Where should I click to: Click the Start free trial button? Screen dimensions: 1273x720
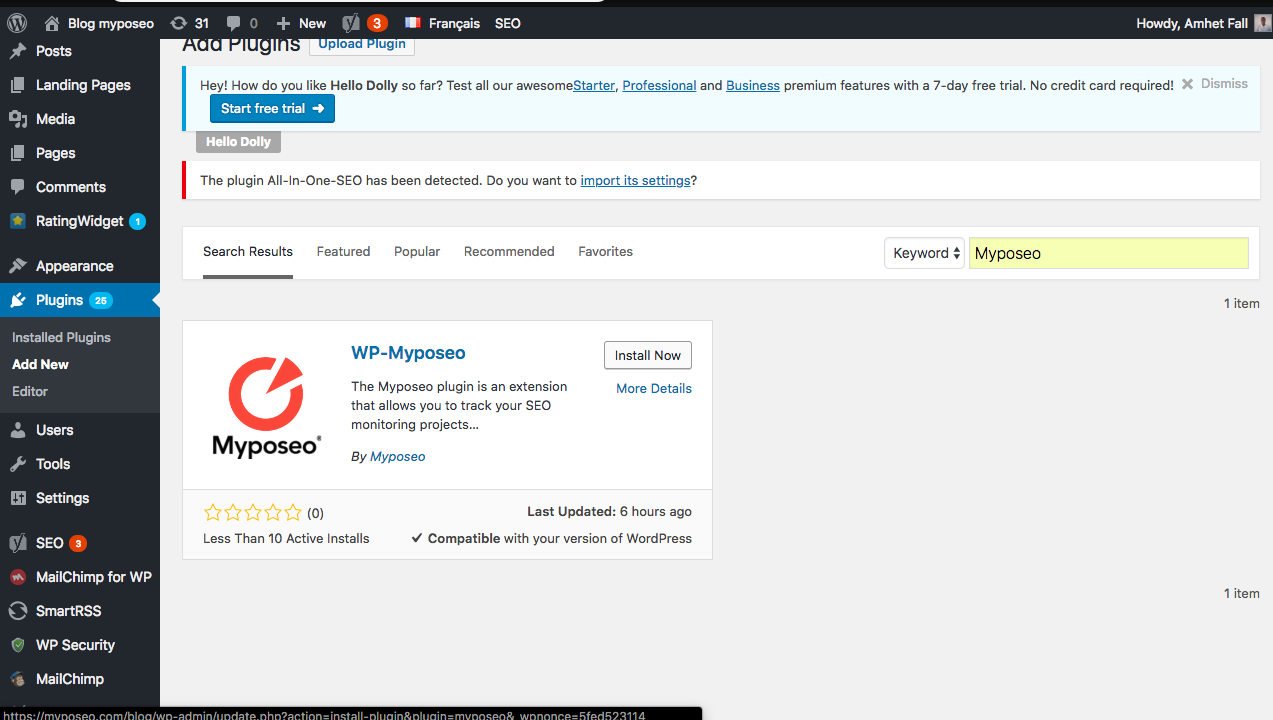[272, 108]
